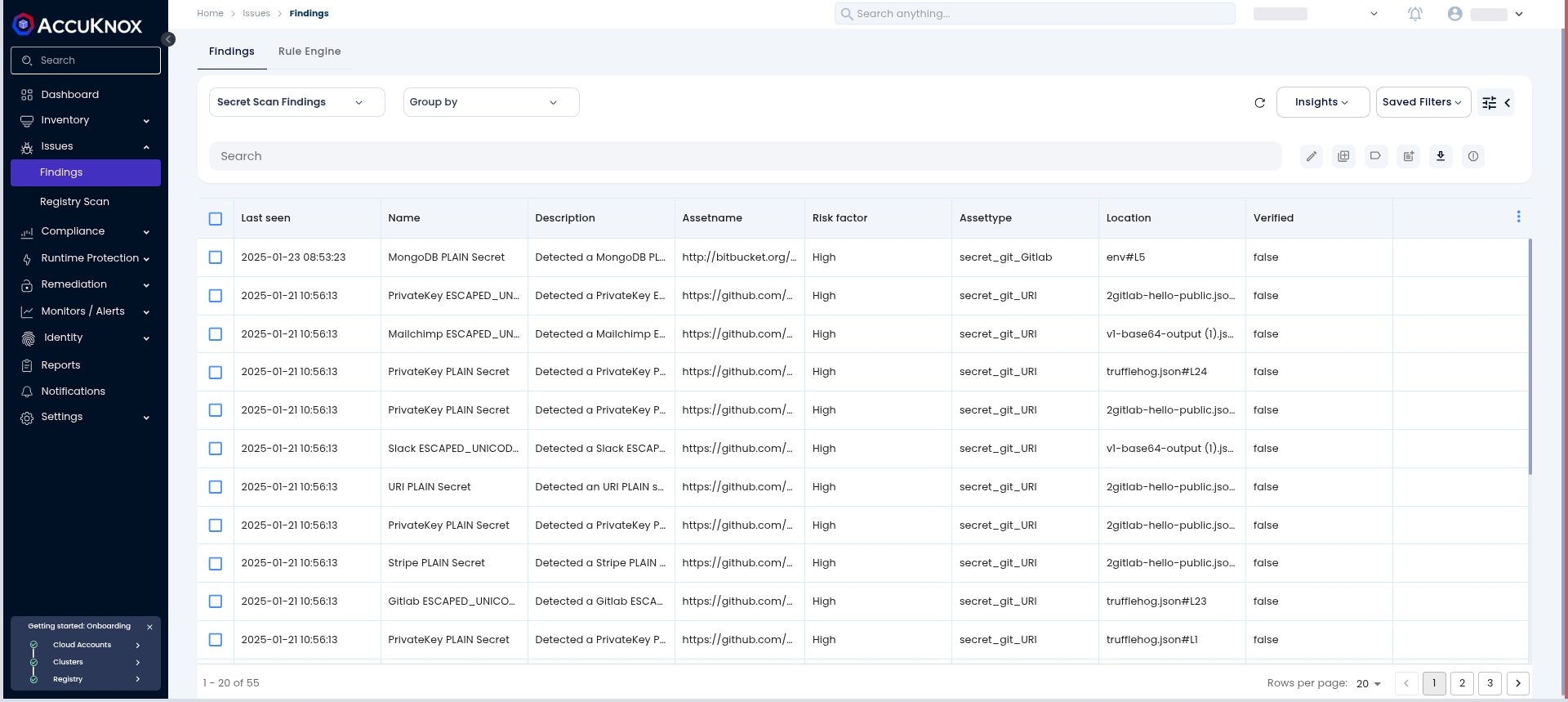Open the user profile avatar icon
Viewport: 1568px width, 702px height.
click(1454, 14)
